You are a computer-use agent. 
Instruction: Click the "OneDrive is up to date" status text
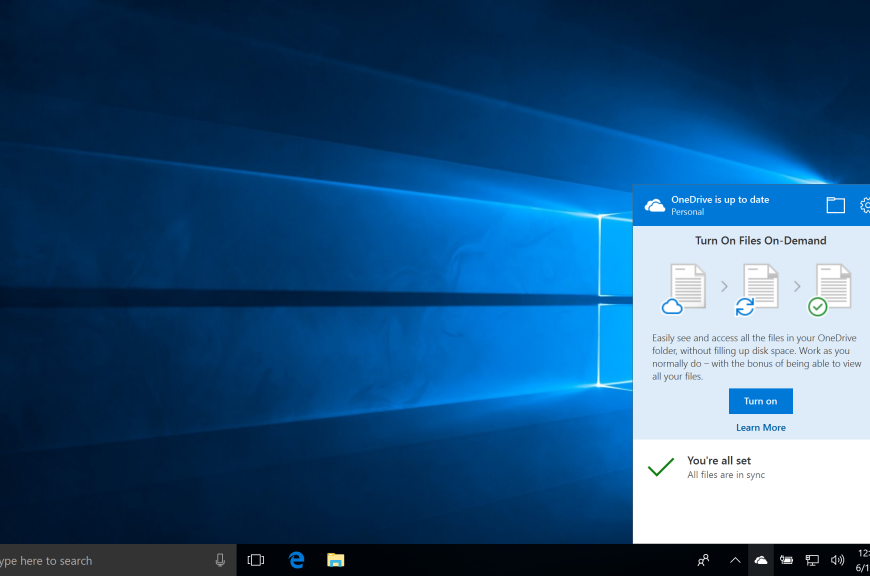point(720,200)
